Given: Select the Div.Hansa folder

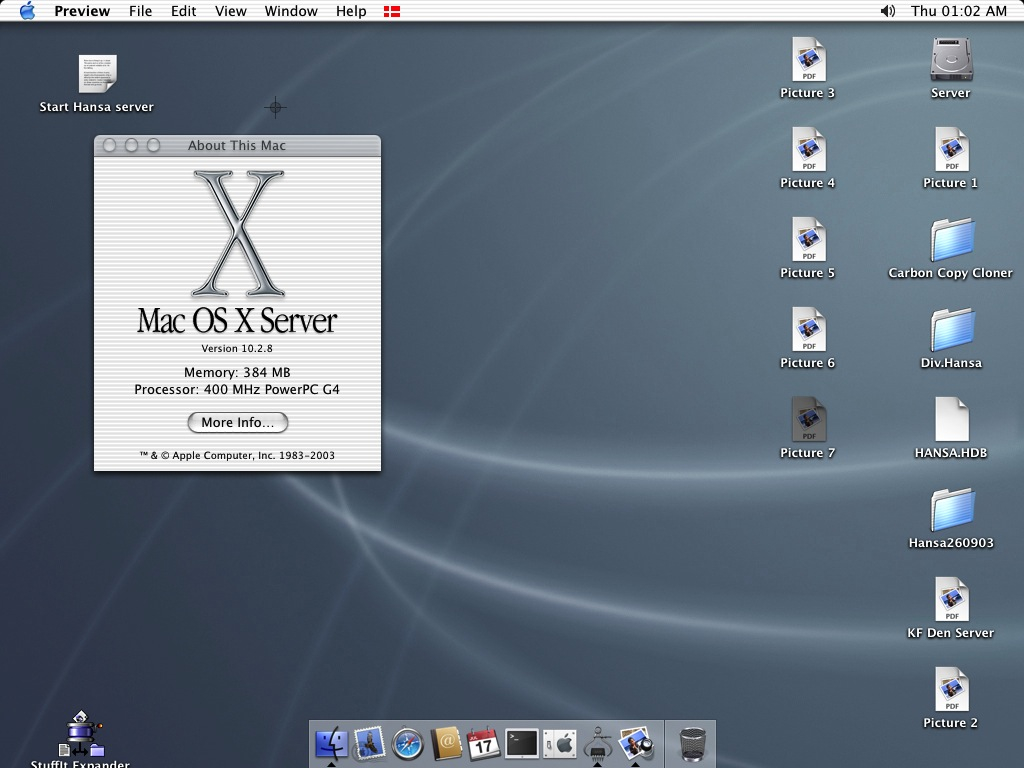Looking at the screenshot, I should click(952, 330).
